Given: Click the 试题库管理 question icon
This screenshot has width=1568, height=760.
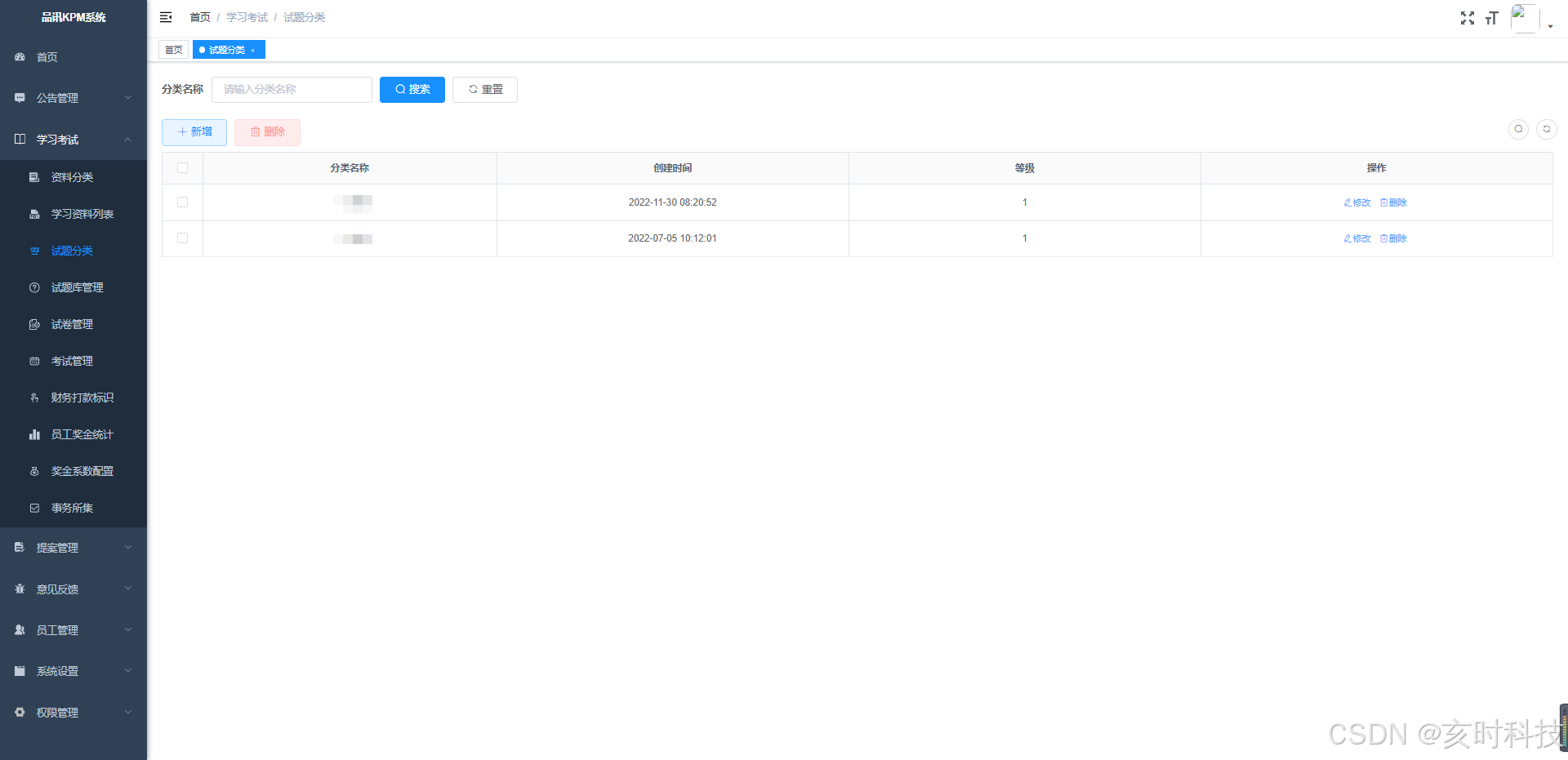Looking at the screenshot, I should [34, 287].
